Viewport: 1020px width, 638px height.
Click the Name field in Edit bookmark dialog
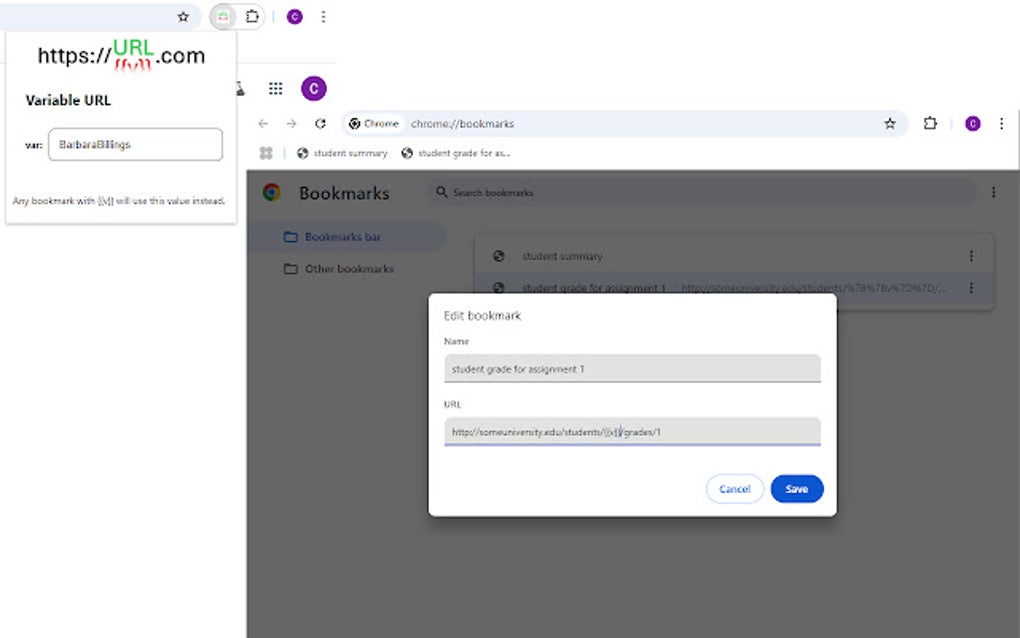(x=632, y=369)
